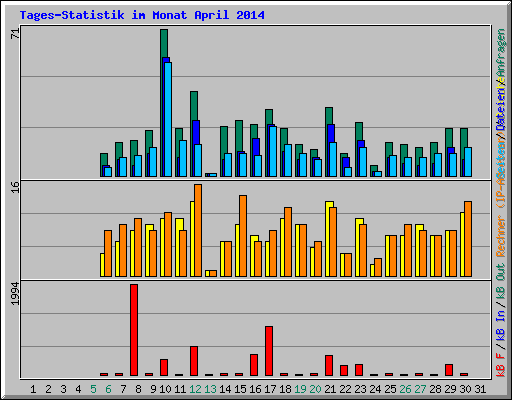This screenshot has height=400, width=512.
Task: Click day label '14' on the x-axis
Action: point(225,389)
